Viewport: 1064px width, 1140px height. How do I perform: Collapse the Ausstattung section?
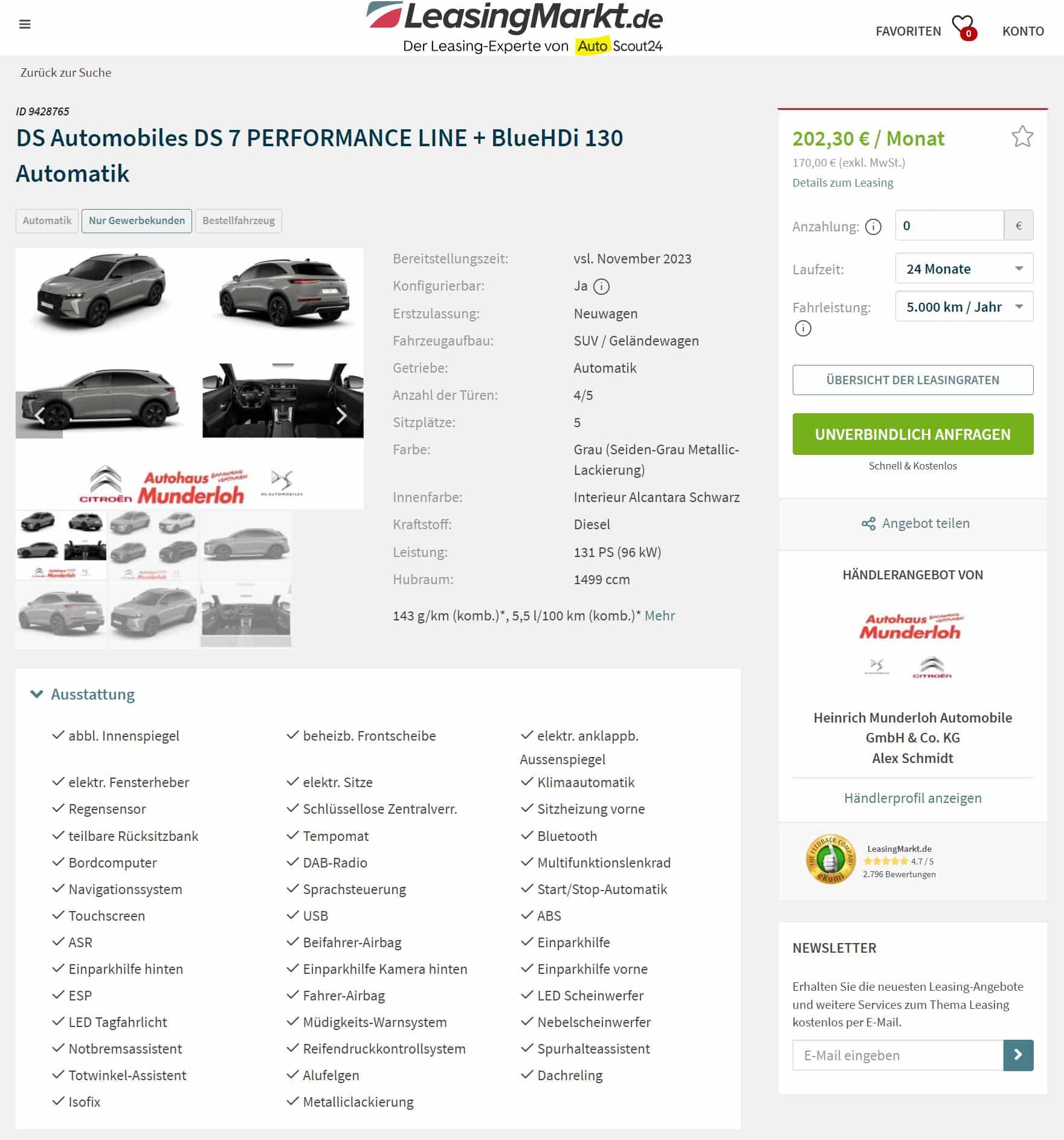point(83,694)
